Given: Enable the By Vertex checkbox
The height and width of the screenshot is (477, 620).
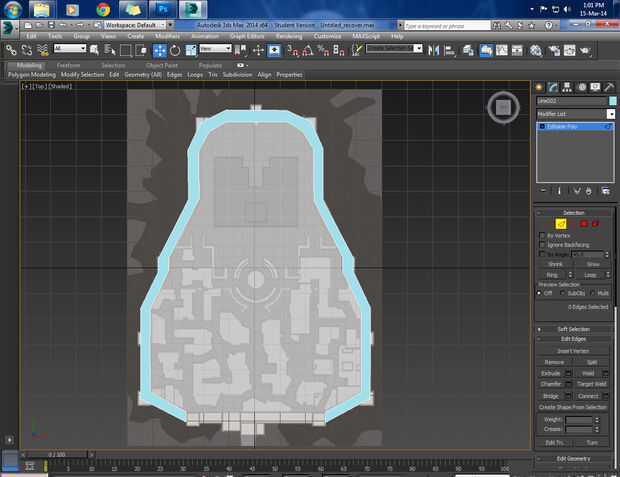Looking at the screenshot, I should (x=543, y=234).
